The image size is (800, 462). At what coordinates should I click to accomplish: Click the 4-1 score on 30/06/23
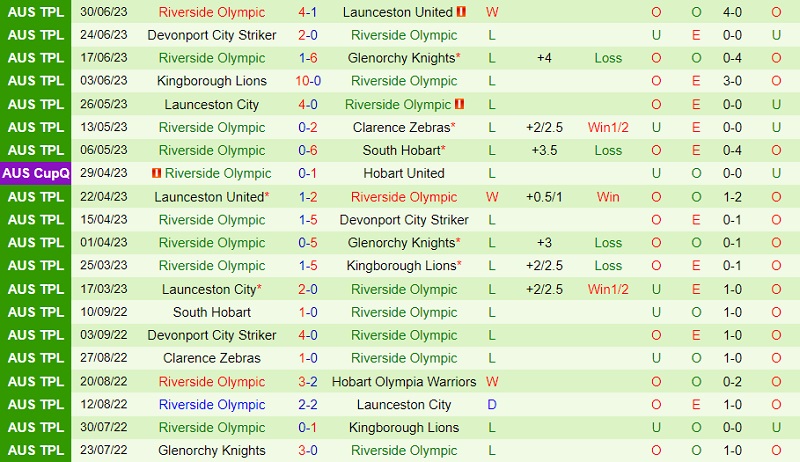[x=308, y=12]
